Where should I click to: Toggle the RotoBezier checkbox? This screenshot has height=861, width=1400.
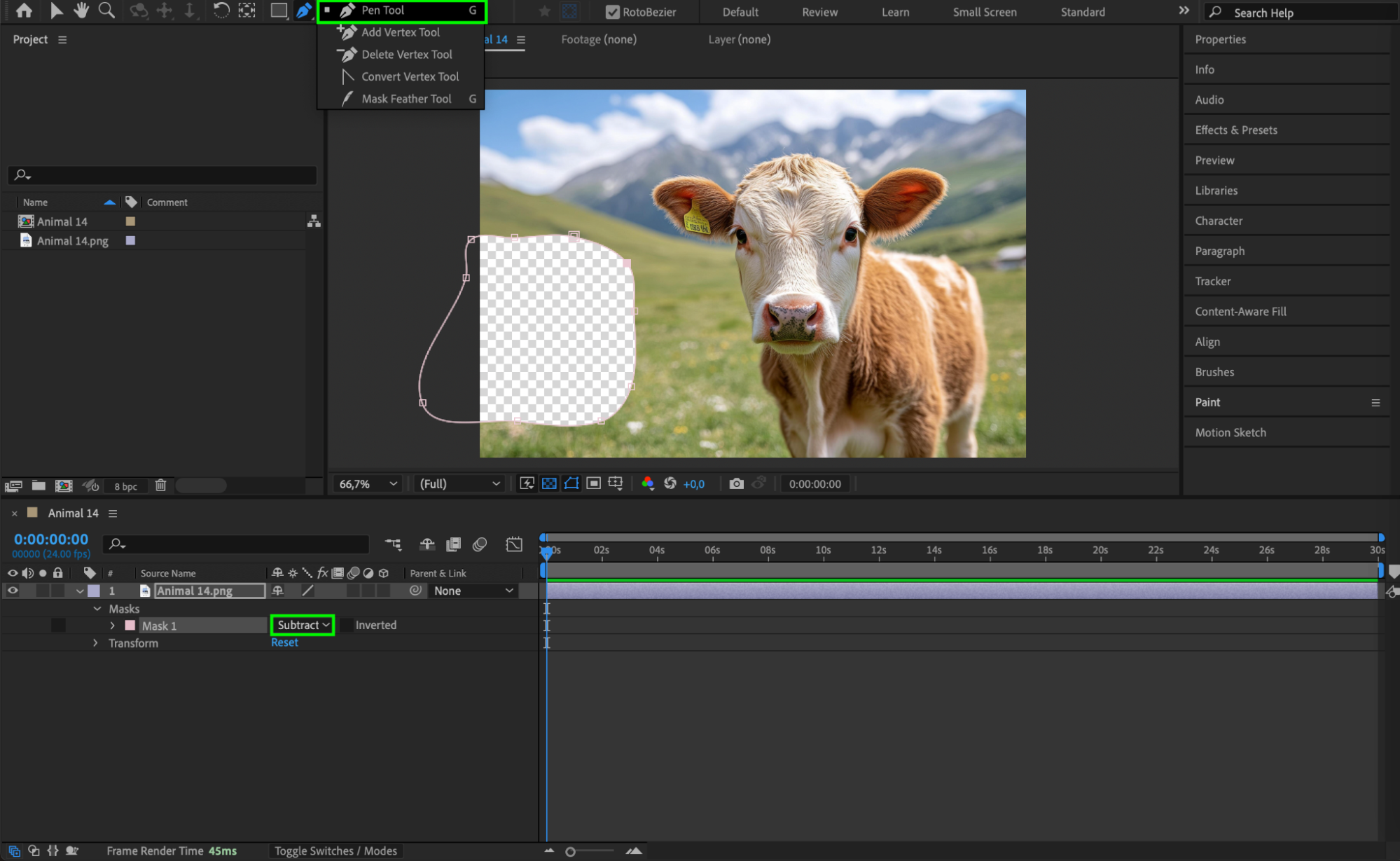tap(612, 12)
